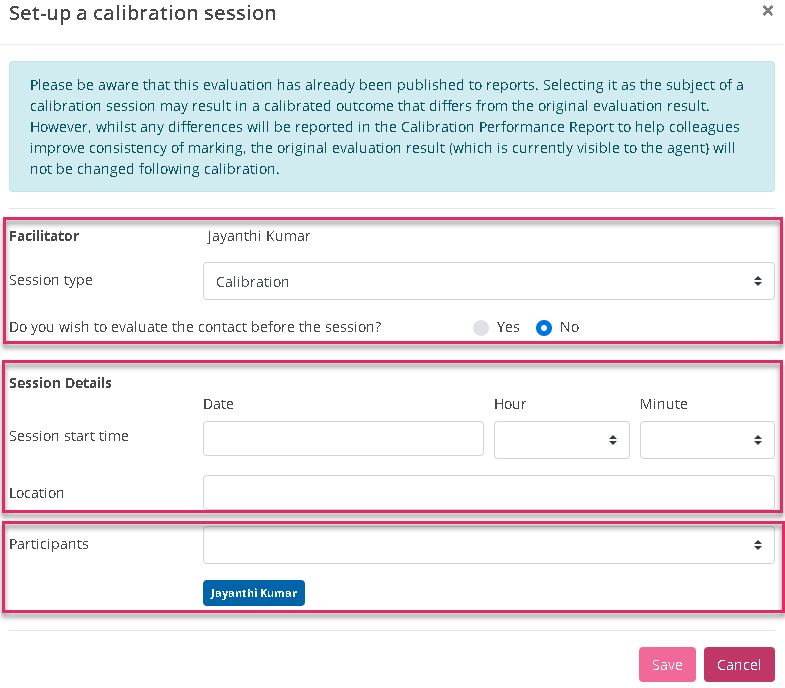Click the Facilitator name Jayanthi Kumar text
Image resolution: width=785 pixels, height=688 pixels.
259,237
